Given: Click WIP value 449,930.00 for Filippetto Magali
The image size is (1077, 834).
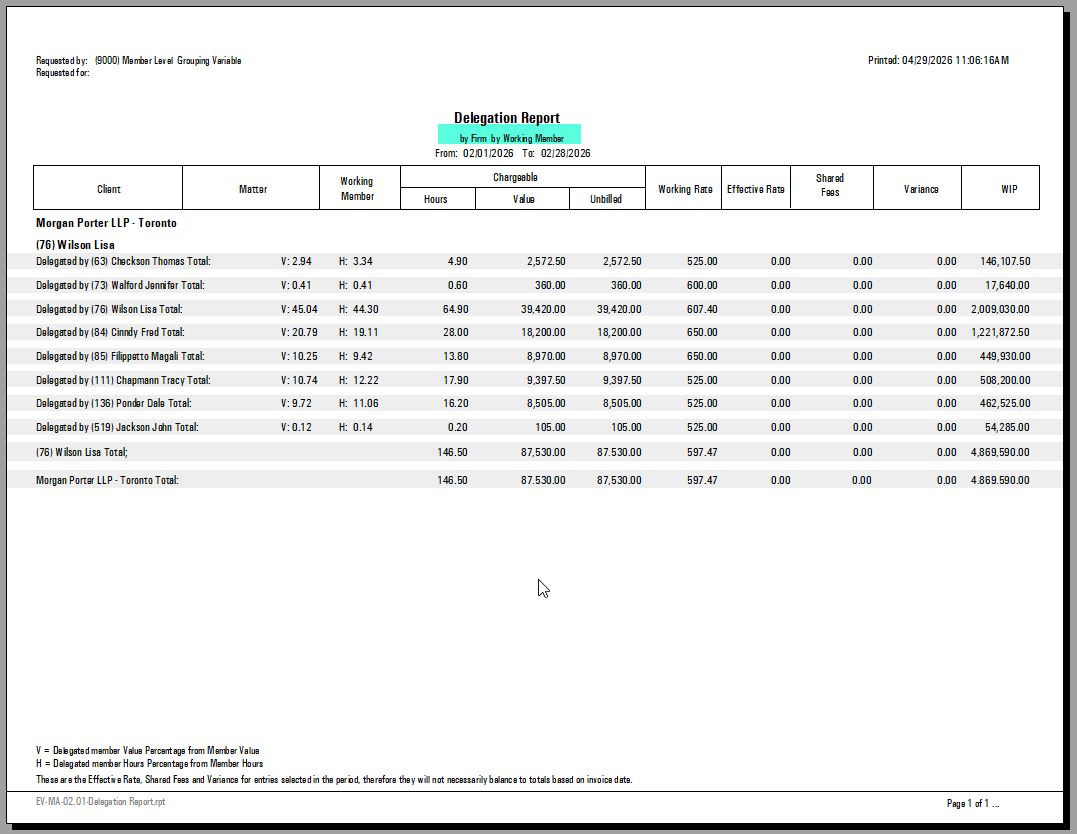Looking at the screenshot, I should pos(1005,357).
